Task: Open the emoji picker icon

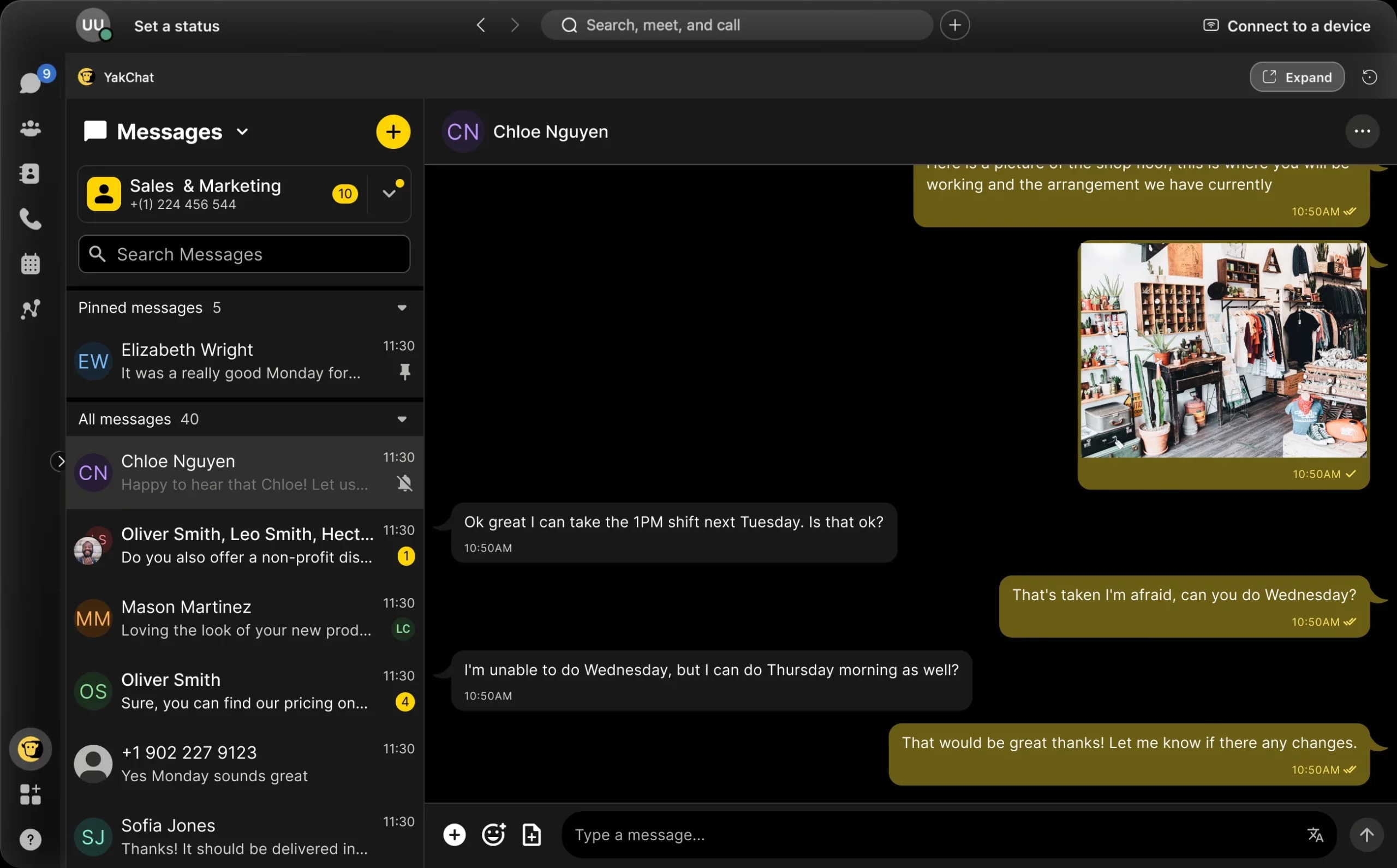Action: pyautogui.click(x=493, y=834)
